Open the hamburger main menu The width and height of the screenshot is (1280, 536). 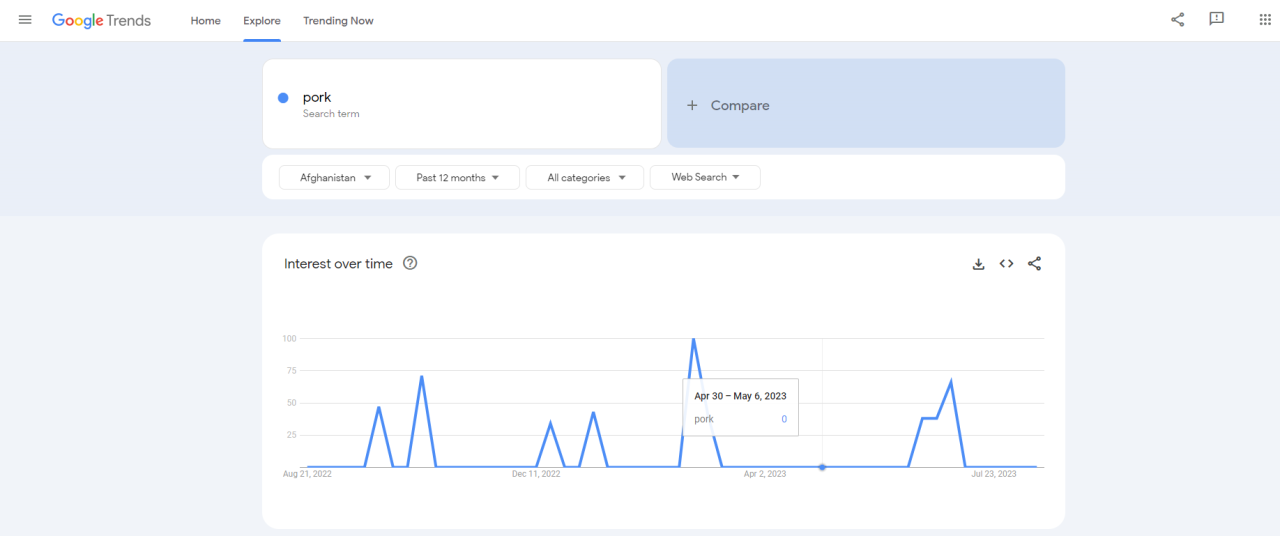pos(25,20)
